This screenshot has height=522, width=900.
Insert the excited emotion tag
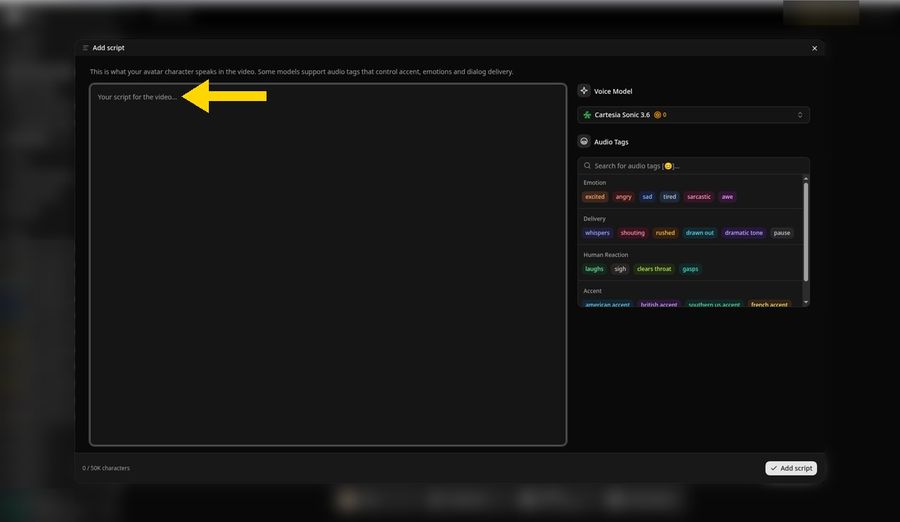tap(595, 196)
